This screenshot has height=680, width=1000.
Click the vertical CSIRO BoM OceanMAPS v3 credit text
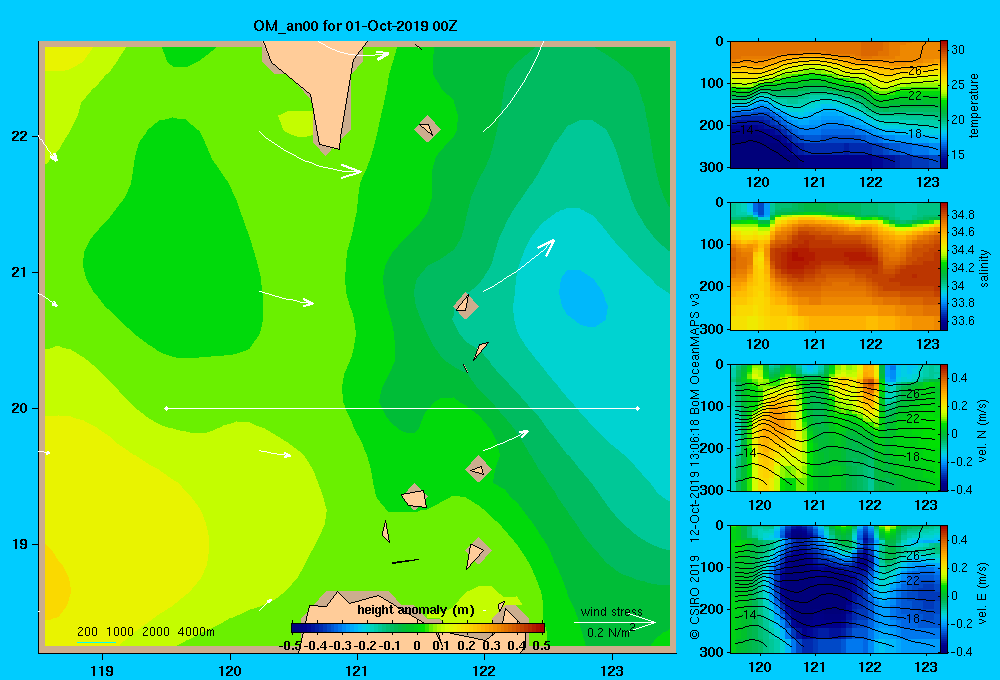click(x=695, y=466)
